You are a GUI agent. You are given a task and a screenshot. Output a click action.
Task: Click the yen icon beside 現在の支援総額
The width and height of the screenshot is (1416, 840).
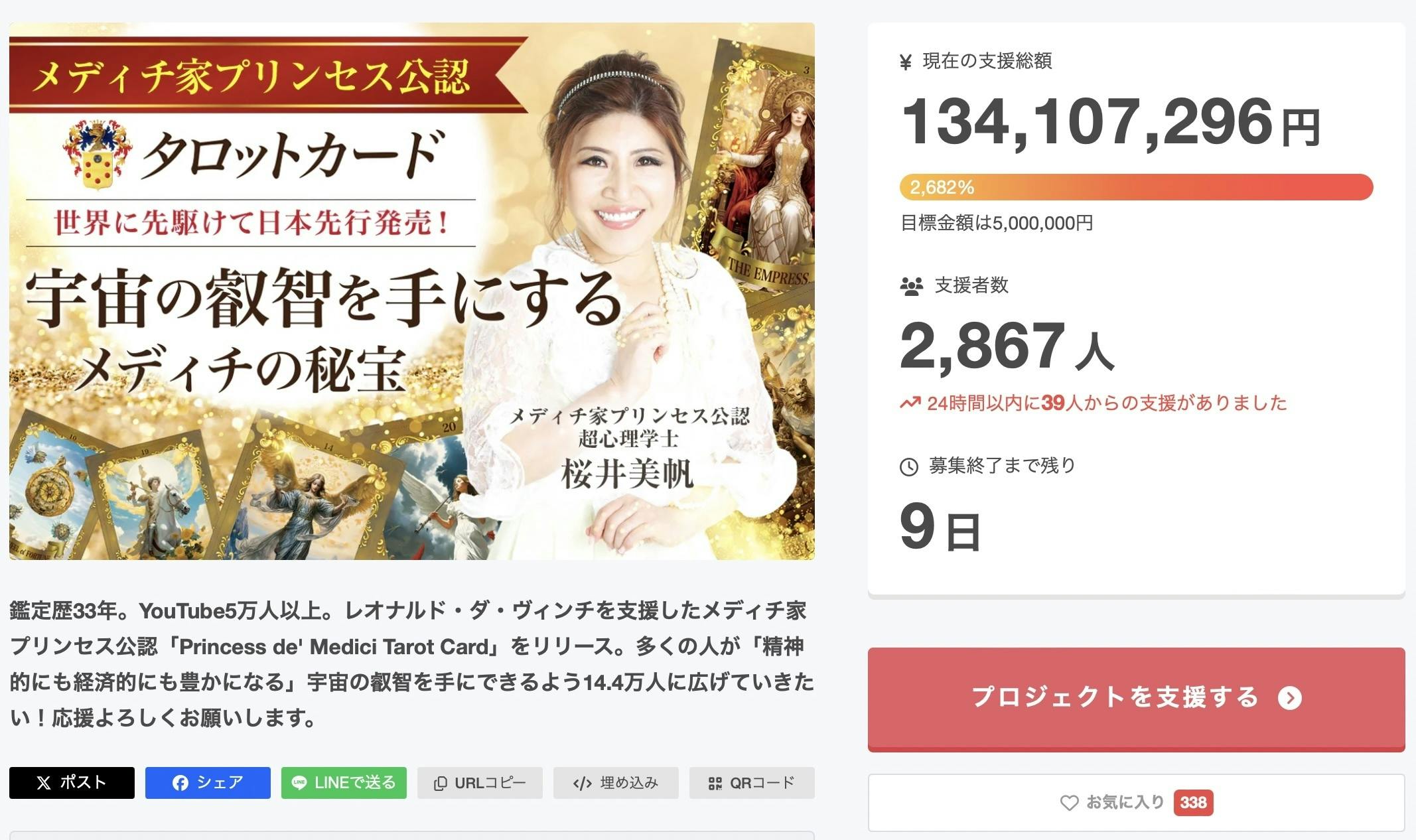pyautogui.click(x=905, y=62)
